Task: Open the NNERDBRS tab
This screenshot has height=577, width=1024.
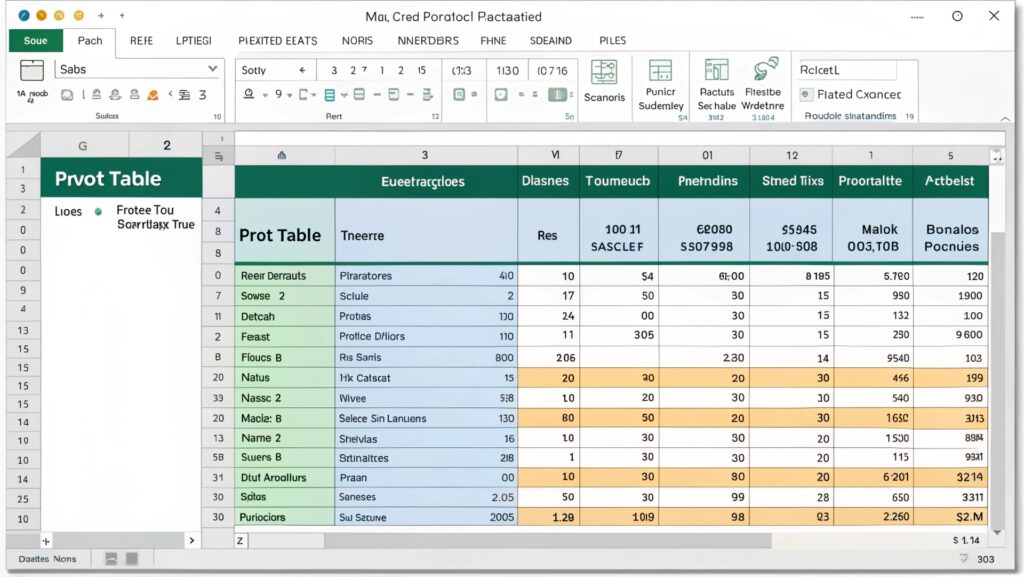Action: [428, 40]
